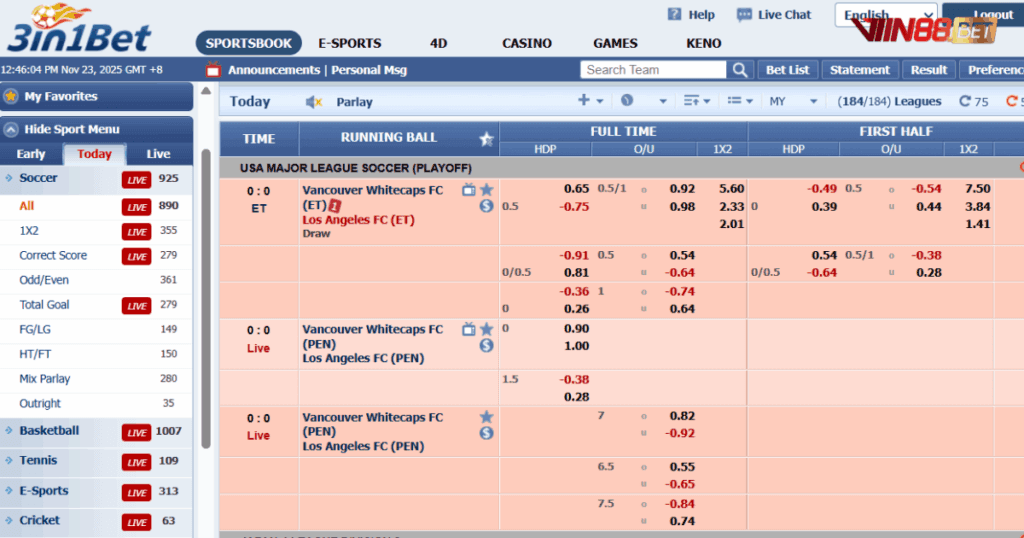The image size is (1024, 538).
Task: Open the Announcements TV icon
Action: point(213,70)
